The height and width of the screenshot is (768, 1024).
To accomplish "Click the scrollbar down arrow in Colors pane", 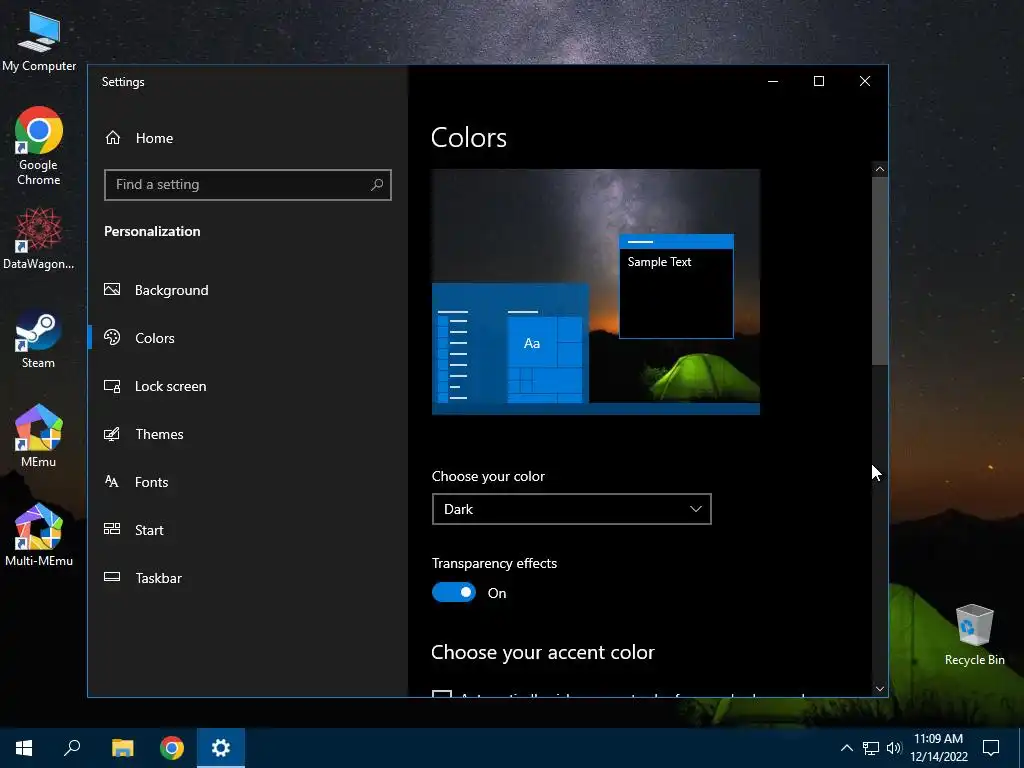I will tap(880, 689).
